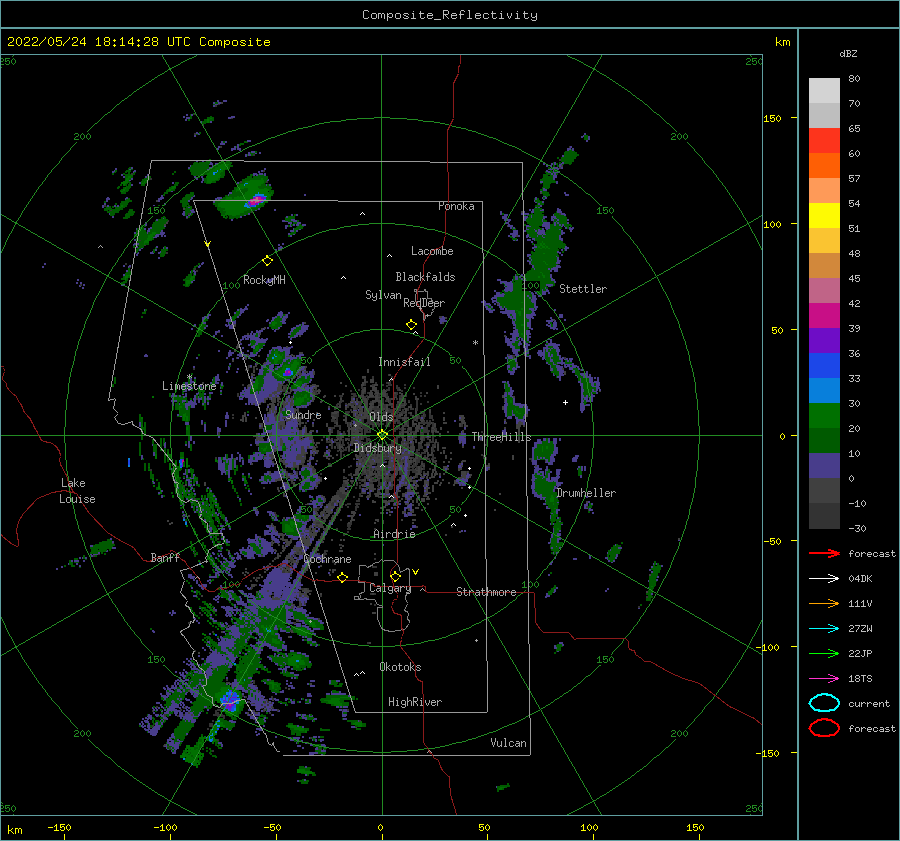The height and width of the screenshot is (841, 900).
Task: Click the red forecast ellipse icon
Action: click(x=824, y=728)
